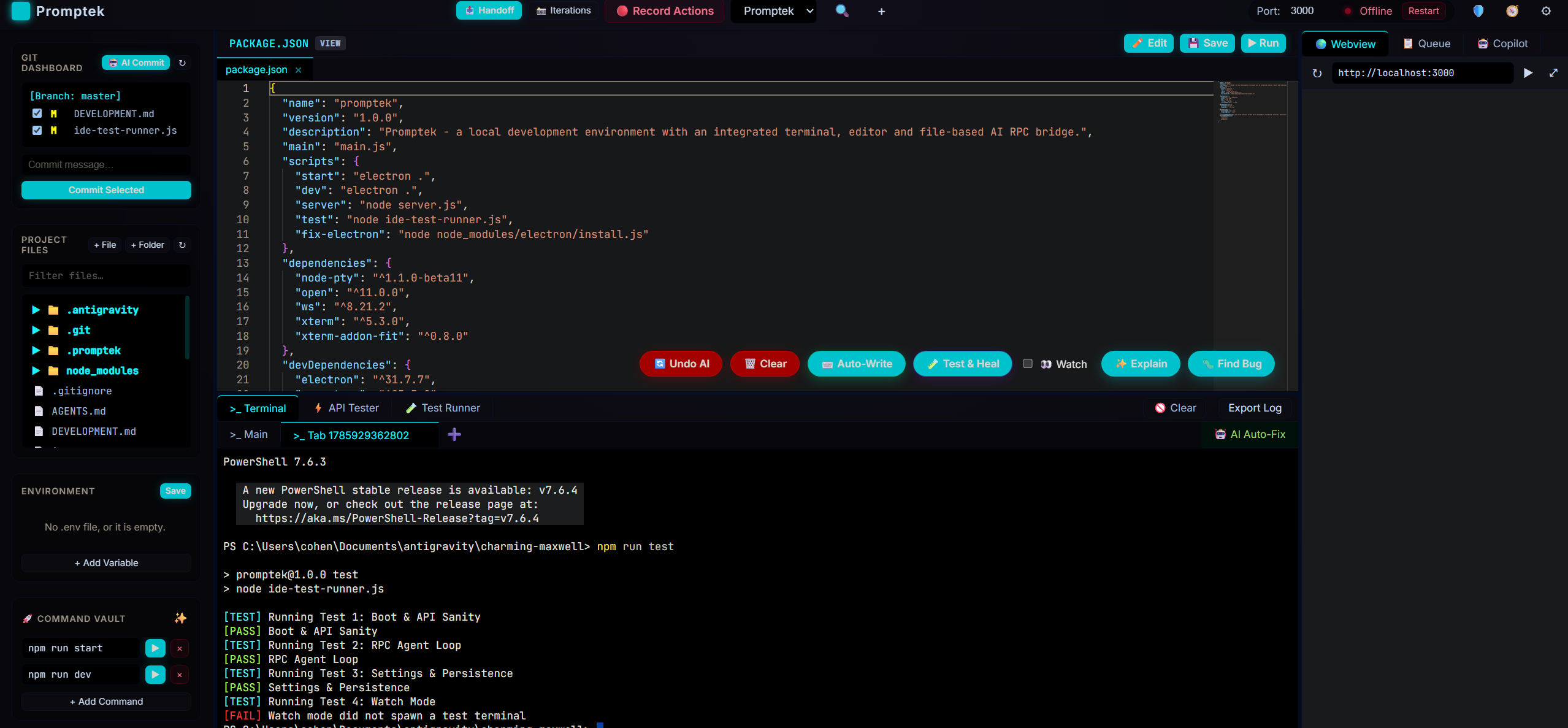This screenshot has height=728, width=1568.
Task: Click Restart server button
Action: click(x=1423, y=11)
